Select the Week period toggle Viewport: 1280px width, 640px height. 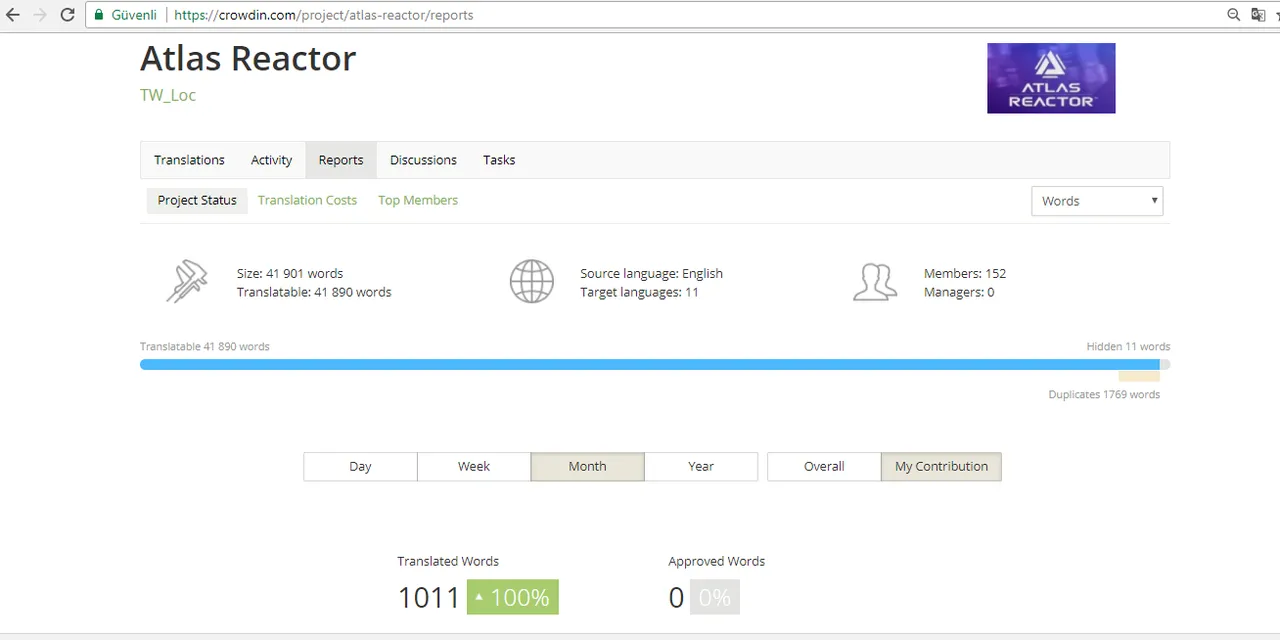pyautogui.click(x=474, y=466)
